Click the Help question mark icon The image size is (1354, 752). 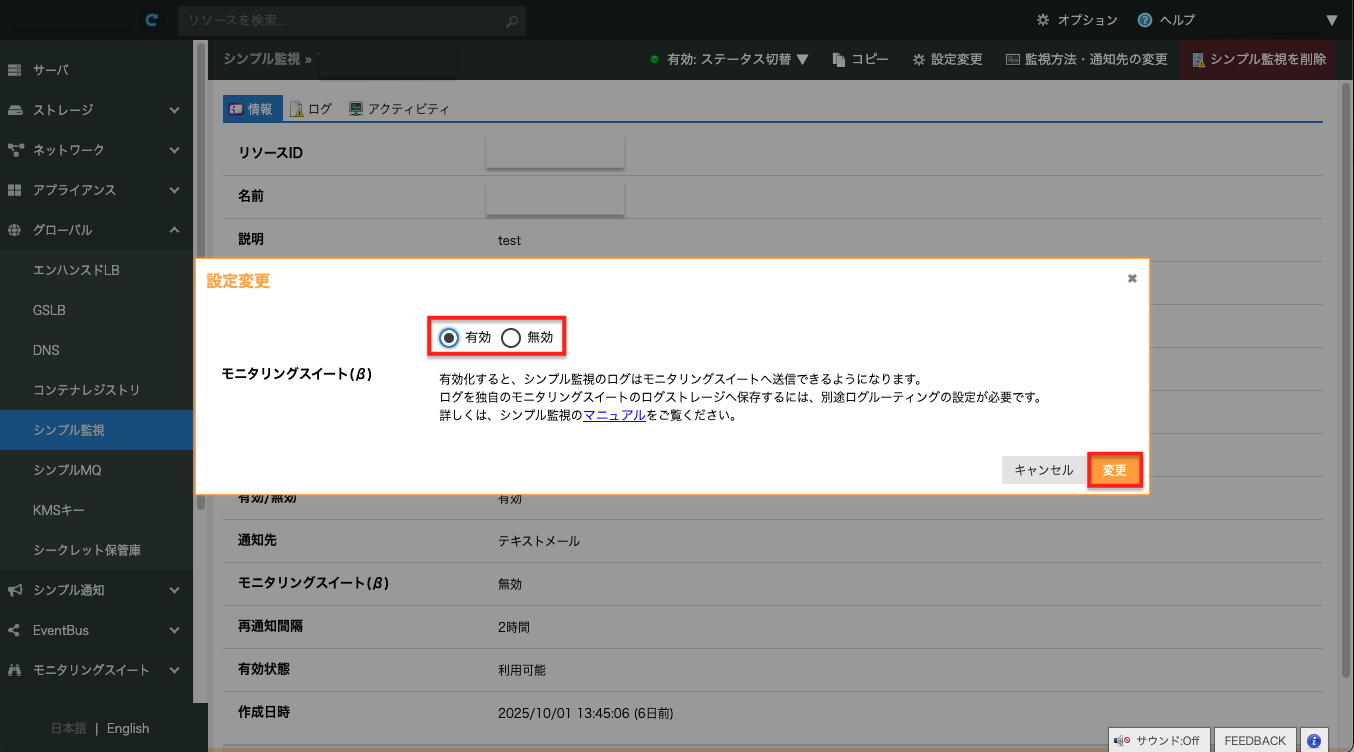[1145, 20]
